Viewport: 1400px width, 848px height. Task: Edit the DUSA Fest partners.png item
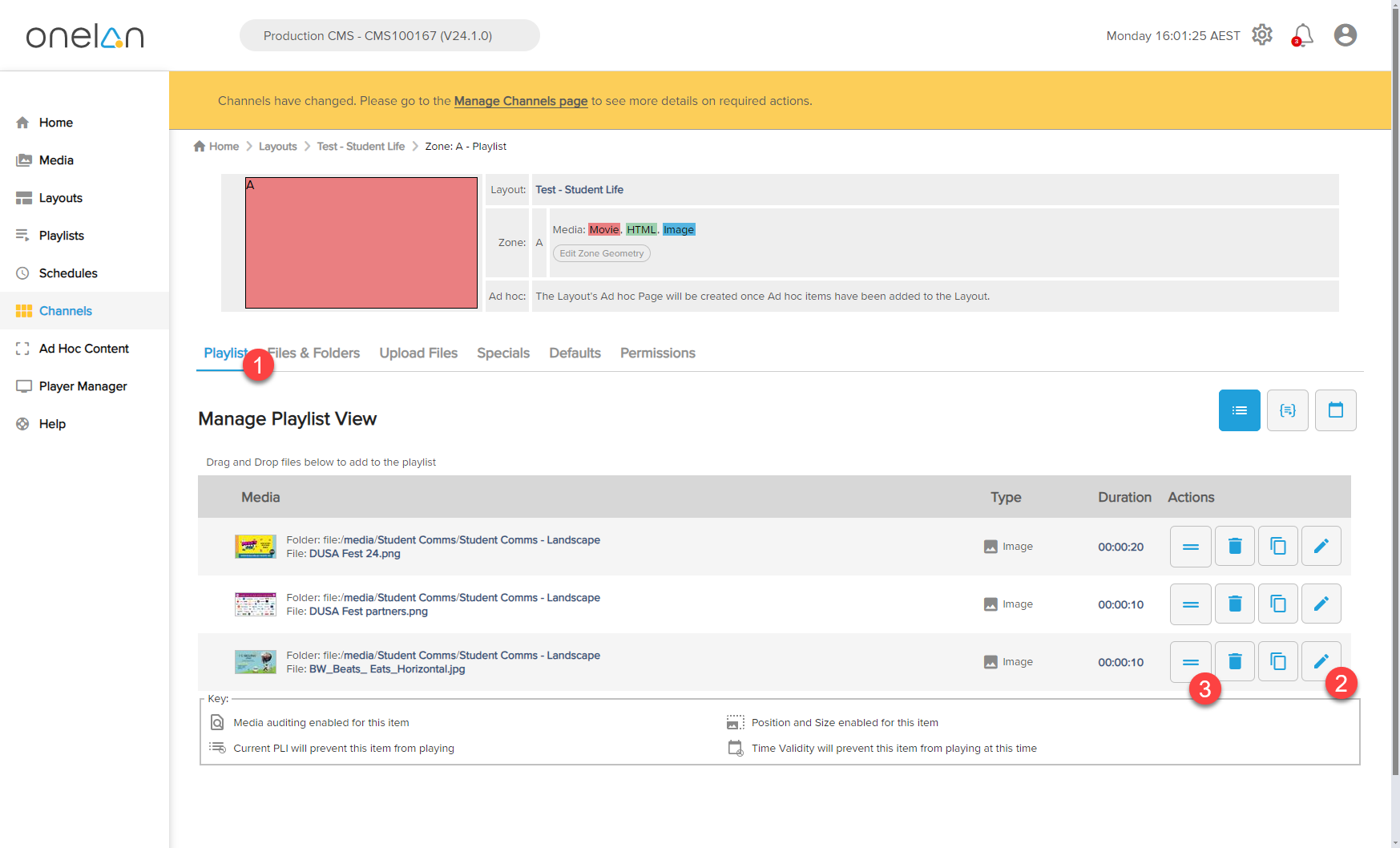(x=1321, y=604)
